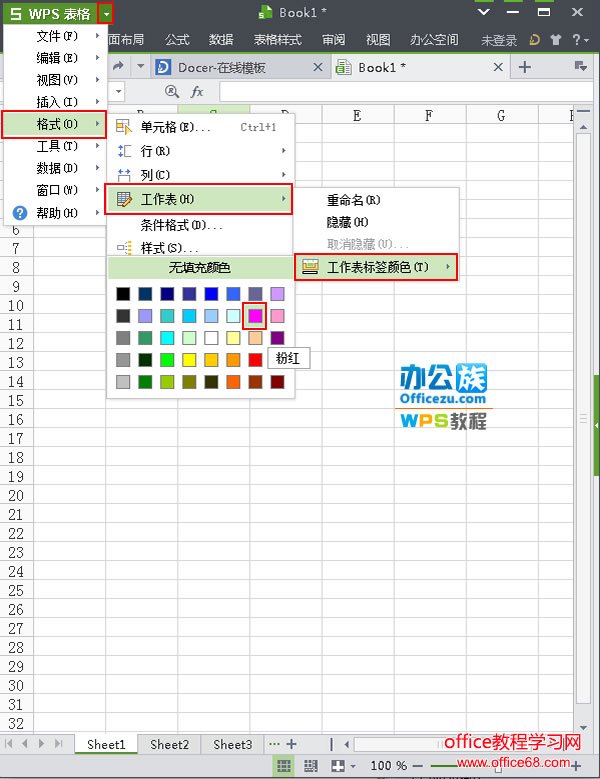Pick the dark purple color swatch
This screenshot has height=779, width=600.
(277, 338)
